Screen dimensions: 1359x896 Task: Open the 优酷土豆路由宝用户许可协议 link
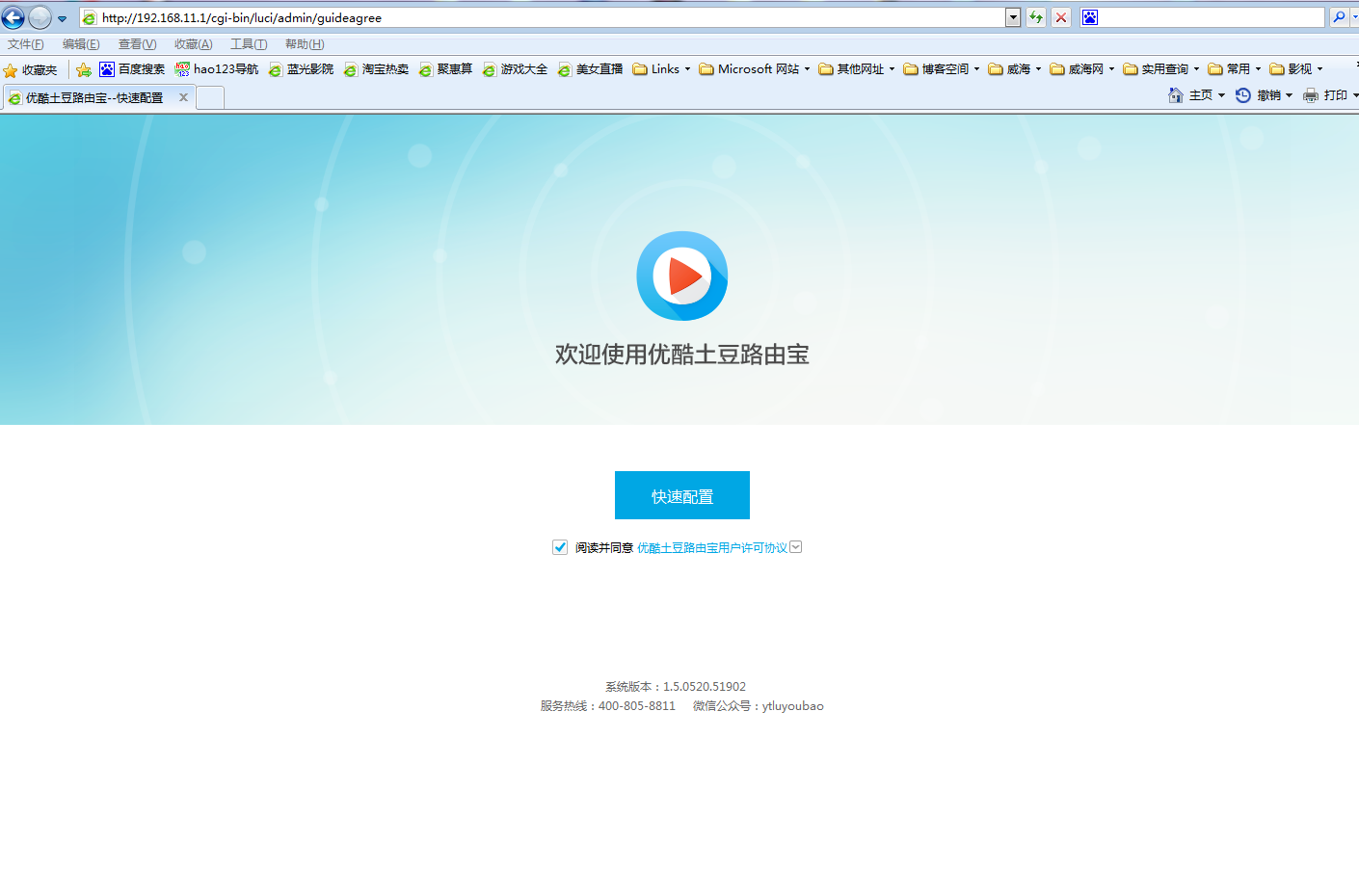pyautogui.click(x=712, y=547)
